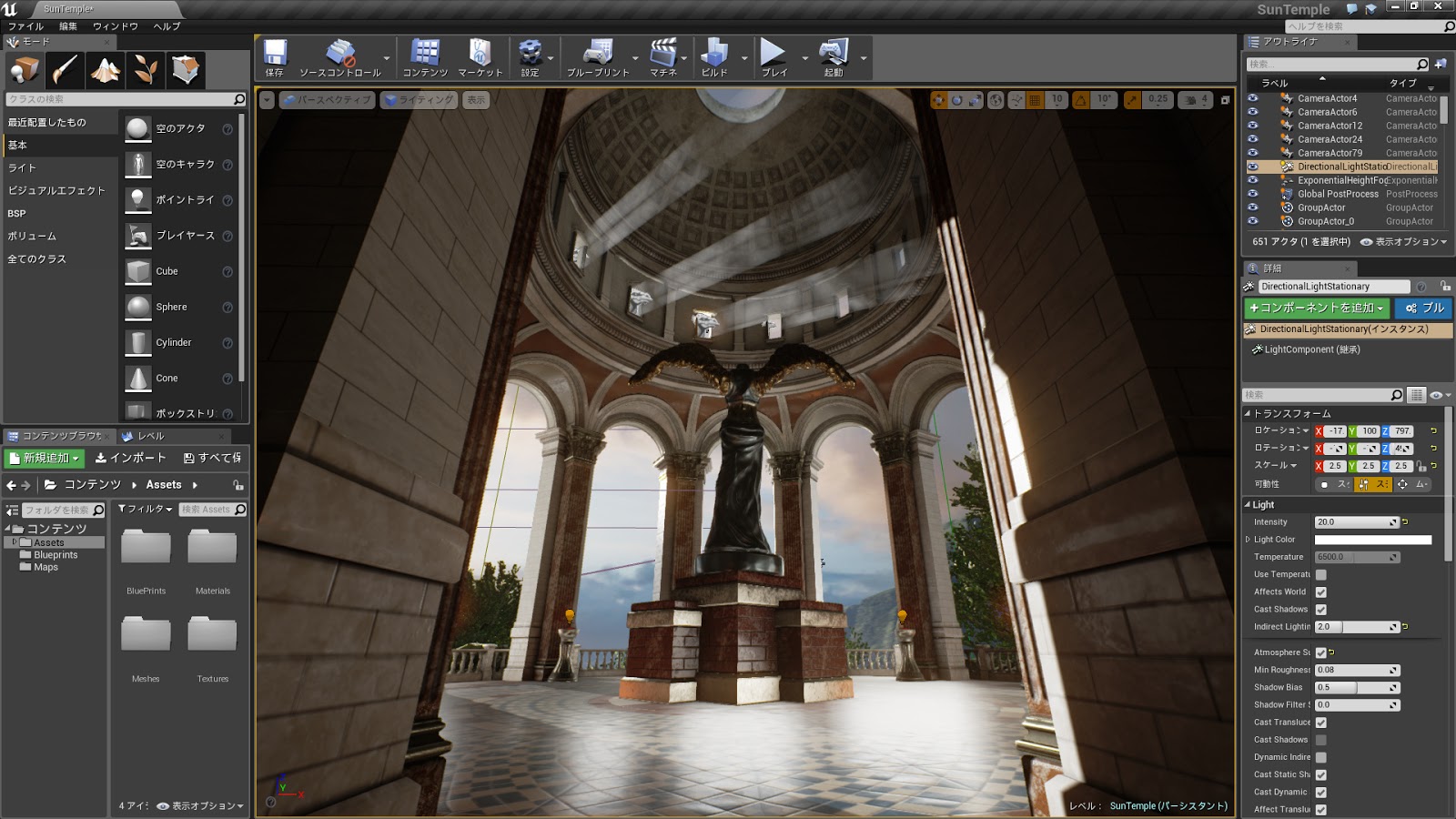The image size is (1456, 819).
Task: Add the Cube primitive from basic list
Action: click(179, 271)
